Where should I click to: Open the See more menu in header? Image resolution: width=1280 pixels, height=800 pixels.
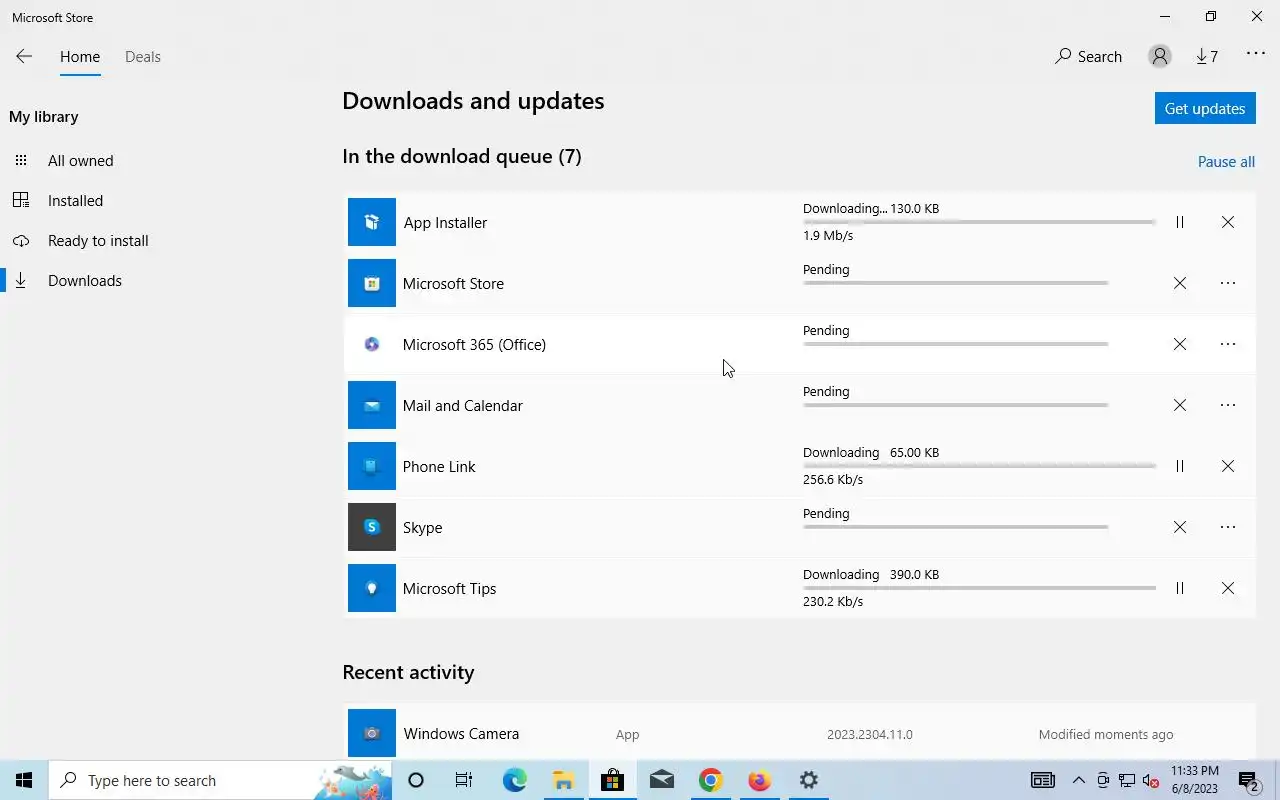1256,54
